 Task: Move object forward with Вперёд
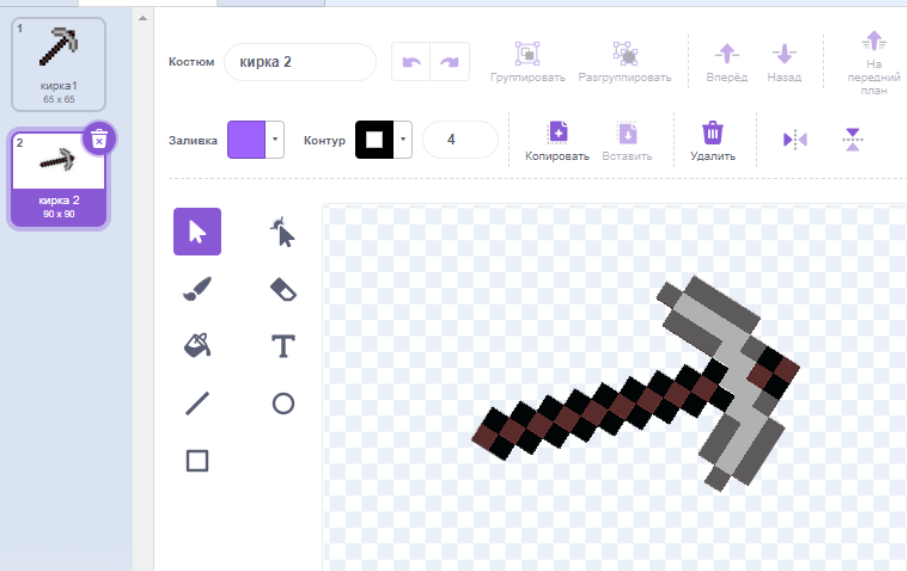tap(727, 62)
